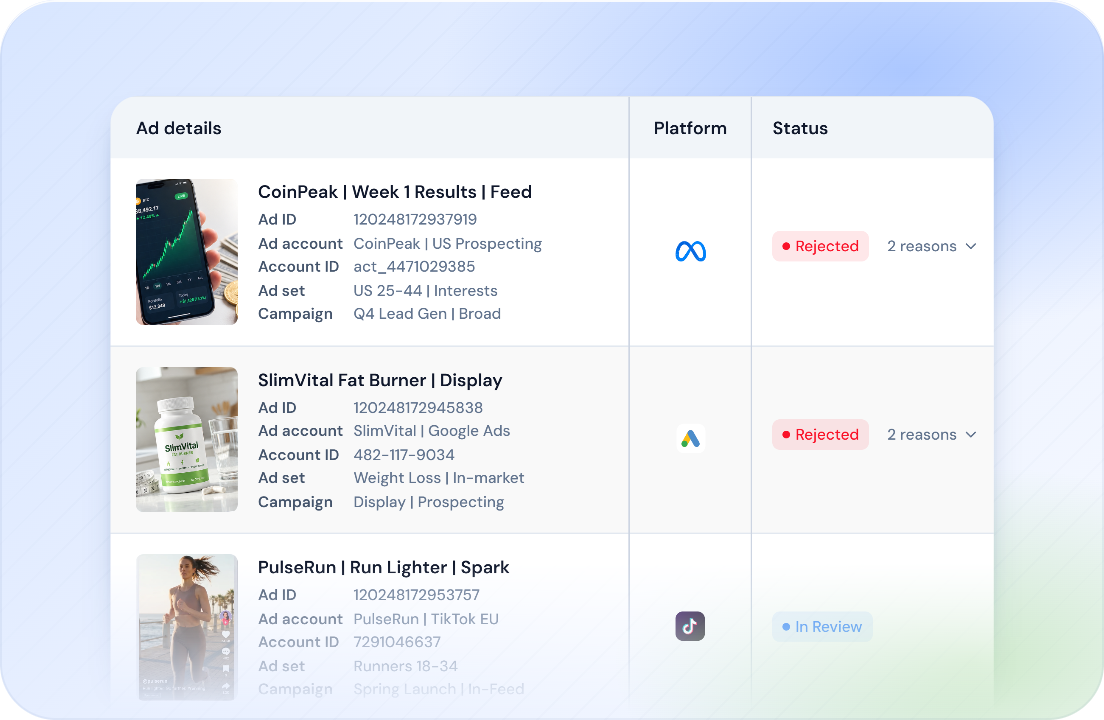Click ad account PulseRun | TikTok EU
The image size is (1104, 720).
point(426,619)
